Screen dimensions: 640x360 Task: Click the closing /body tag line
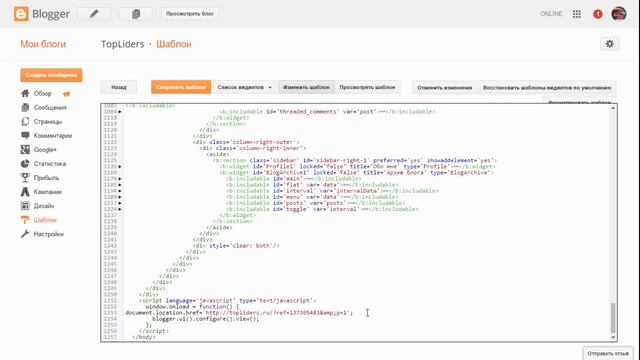click(144, 337)
